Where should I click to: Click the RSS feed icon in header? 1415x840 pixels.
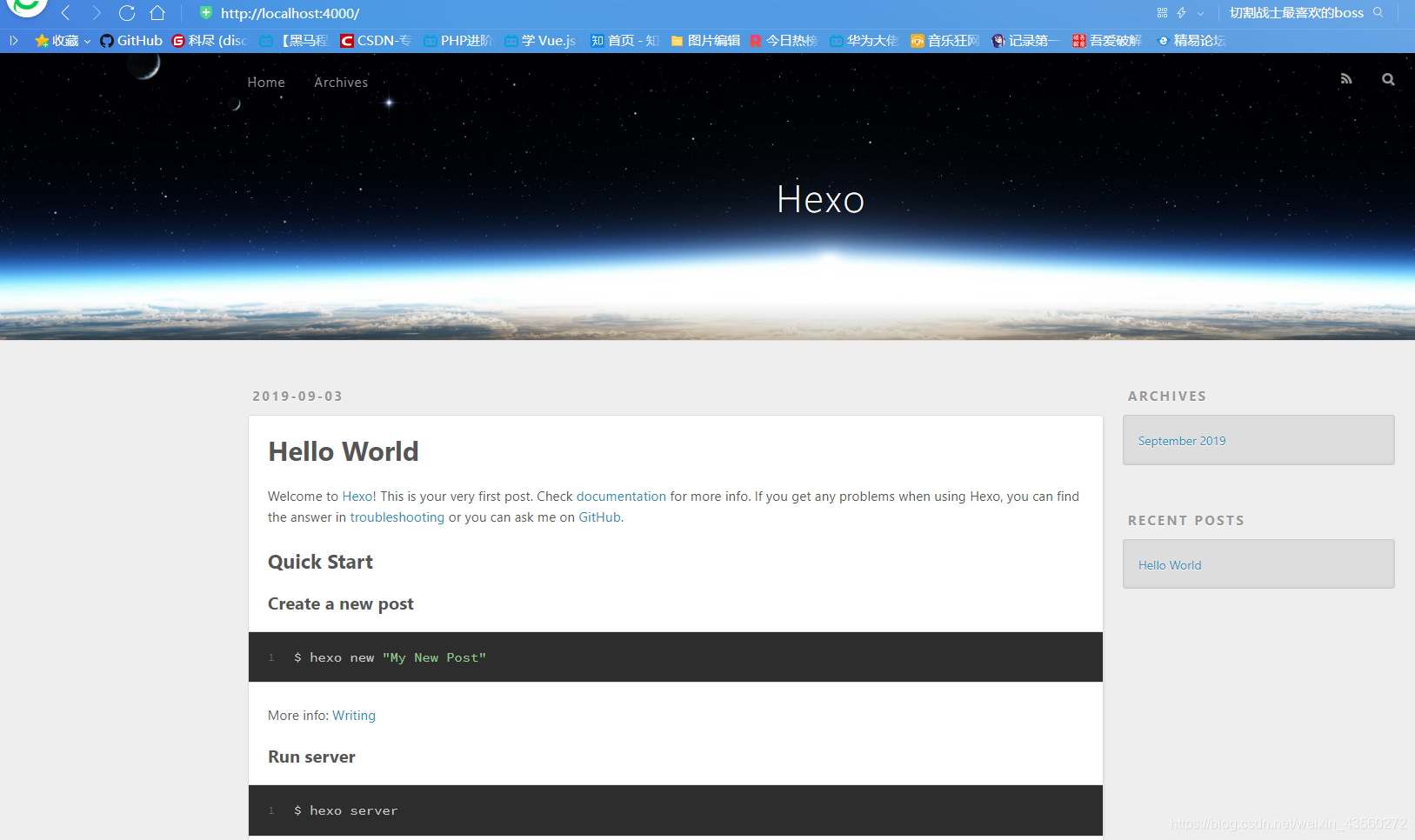click(x=1346, y=79)
